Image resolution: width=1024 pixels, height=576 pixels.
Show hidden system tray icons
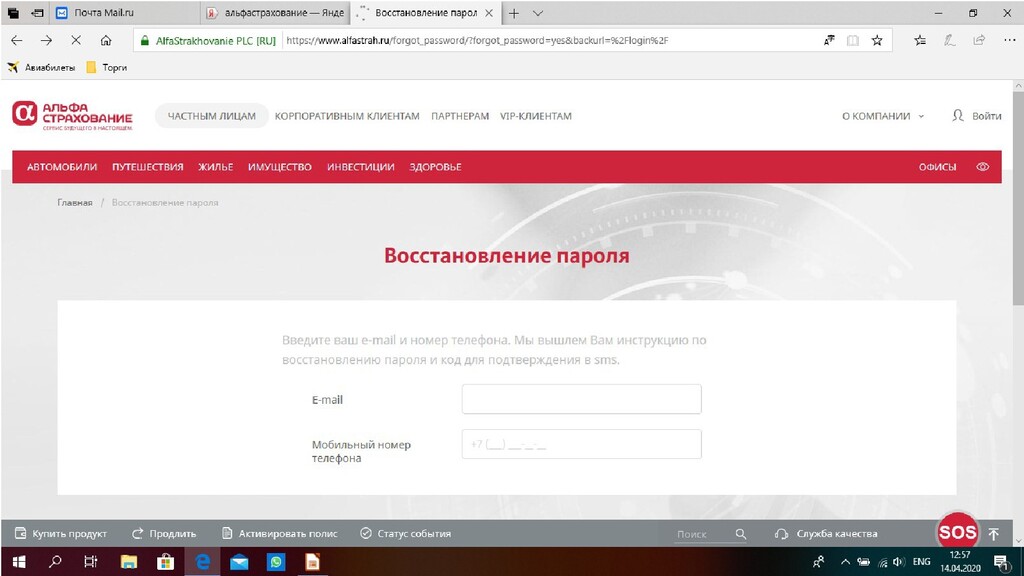coord(845,562)
